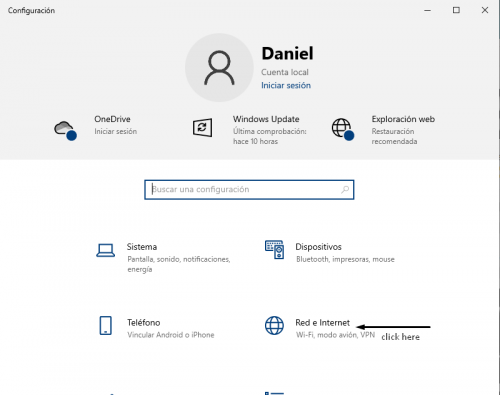Click the Exploración web globe icon
500x395 pixels.
tap(343, 129)
